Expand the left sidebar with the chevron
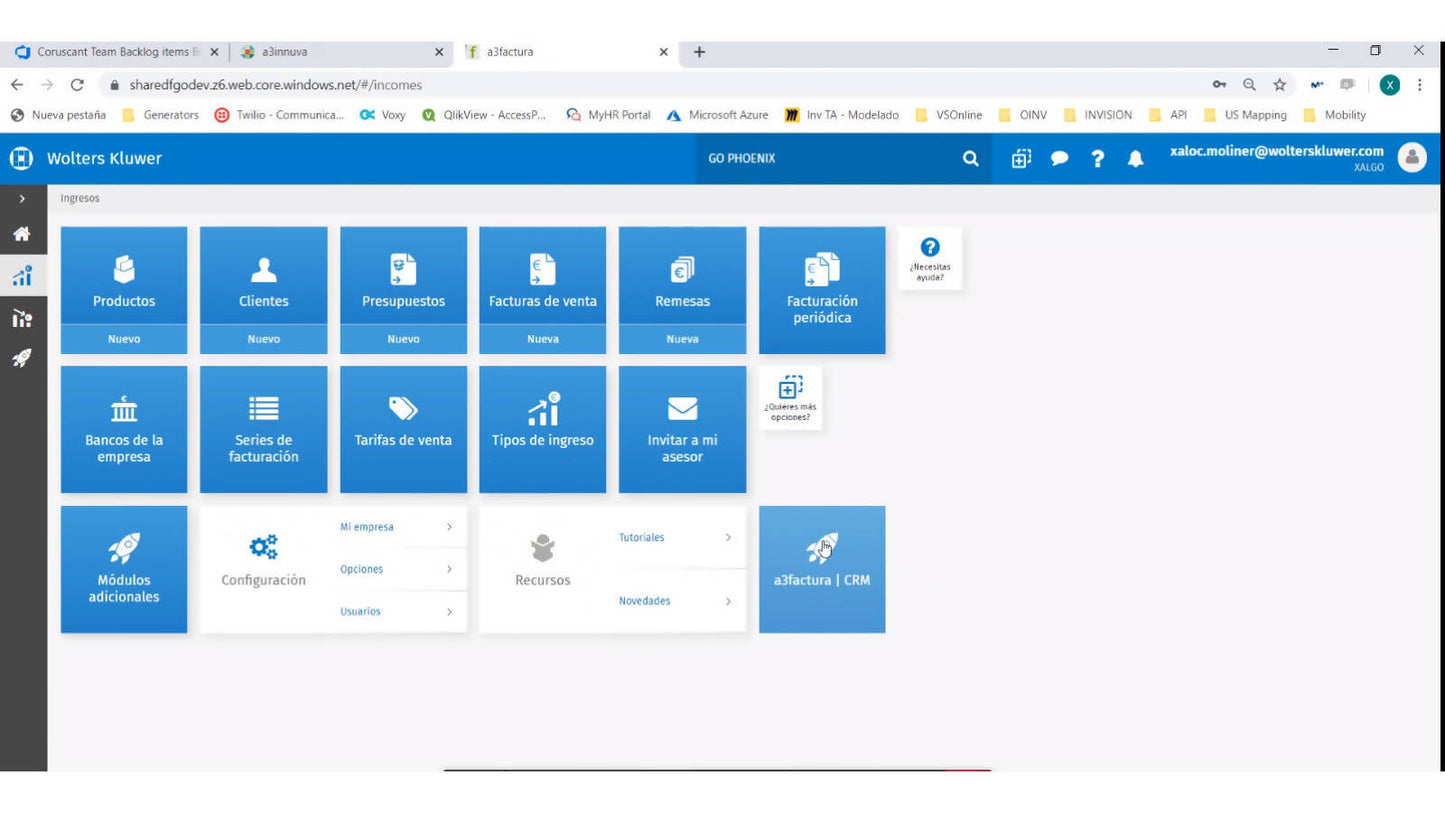The width and height of the screenshot is (1445, 813). coord(22,199)
